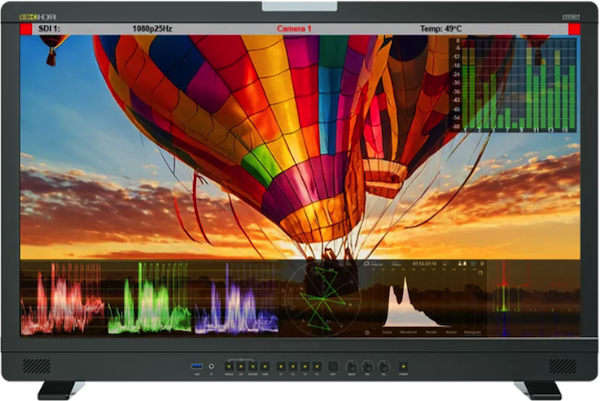Switch to the Histogram scope tab

tap(472, 332)
